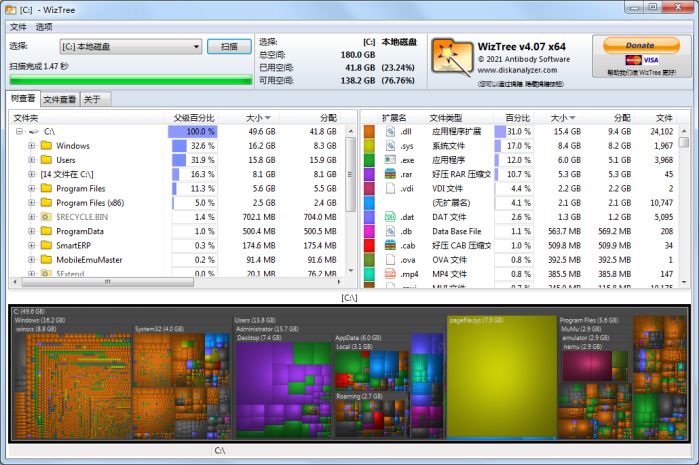Click the Program Files (x86) folder icon
The height and width of the screenshot is (465, 699).
46,202
